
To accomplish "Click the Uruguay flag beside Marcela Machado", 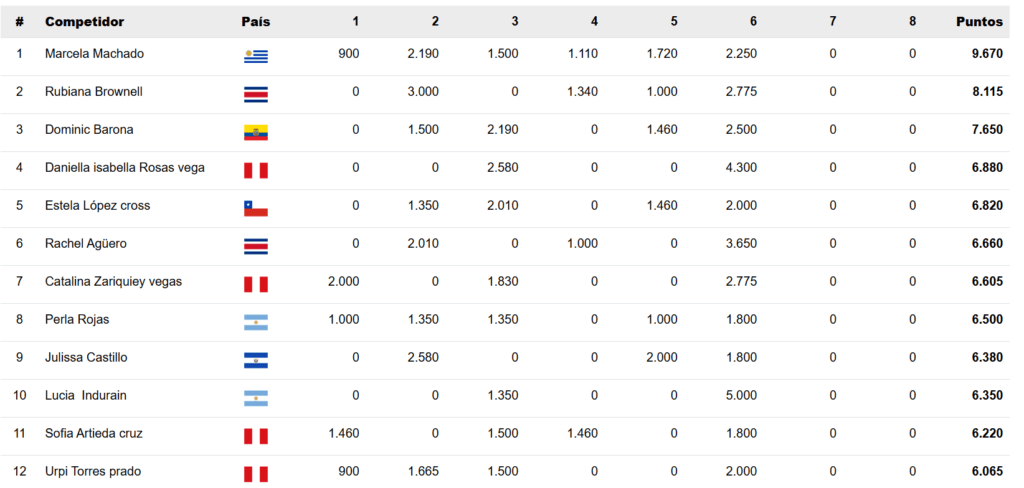I will click(x=256, y=57).
